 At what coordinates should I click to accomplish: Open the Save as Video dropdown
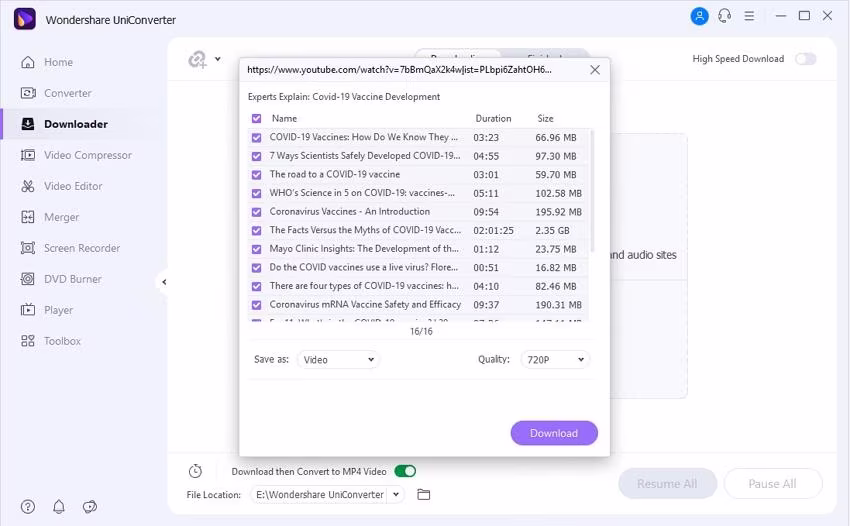(x=338, y=360)
